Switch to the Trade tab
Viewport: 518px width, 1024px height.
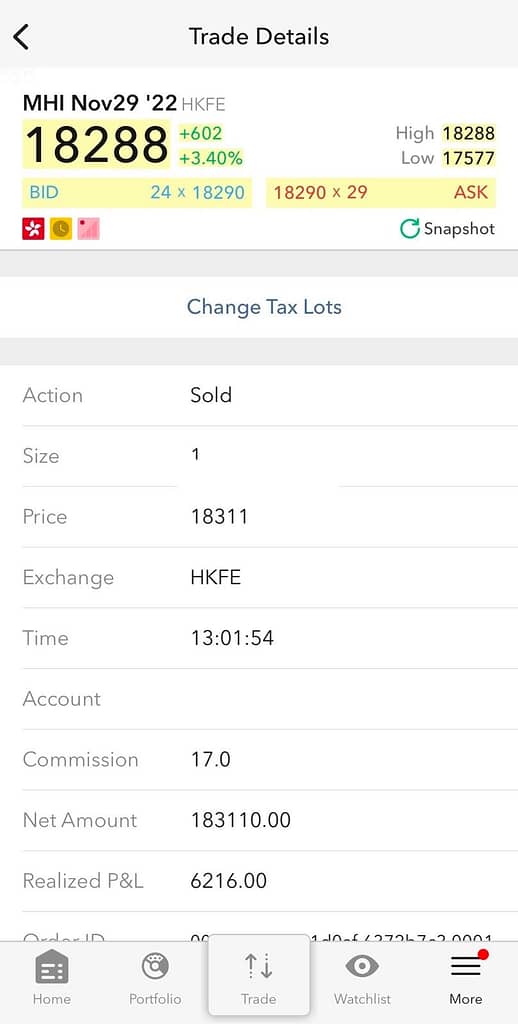point(259,978)
